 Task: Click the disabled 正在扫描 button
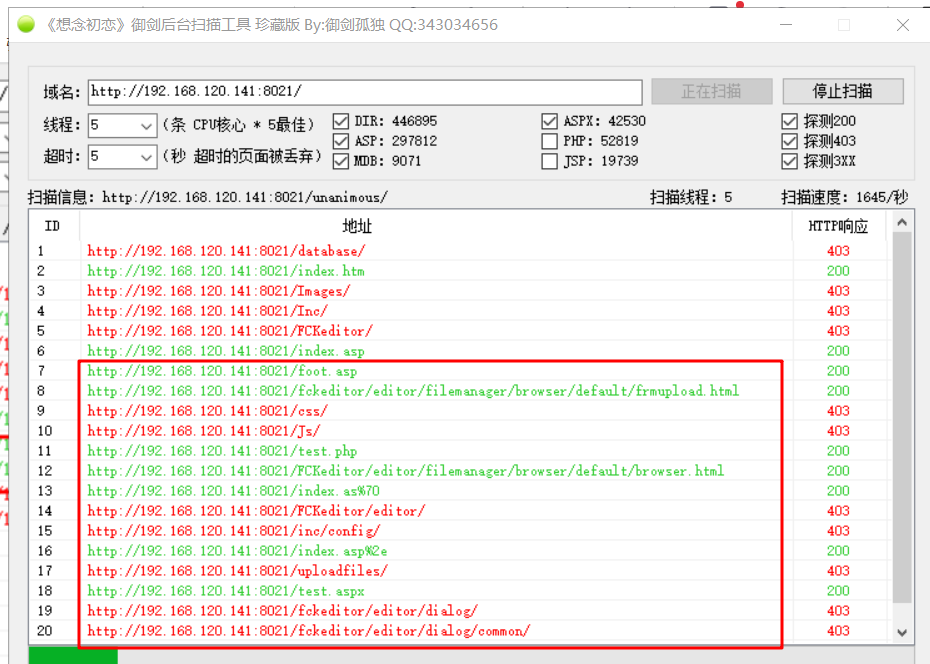pyautogui.click(x=712, y=91)
